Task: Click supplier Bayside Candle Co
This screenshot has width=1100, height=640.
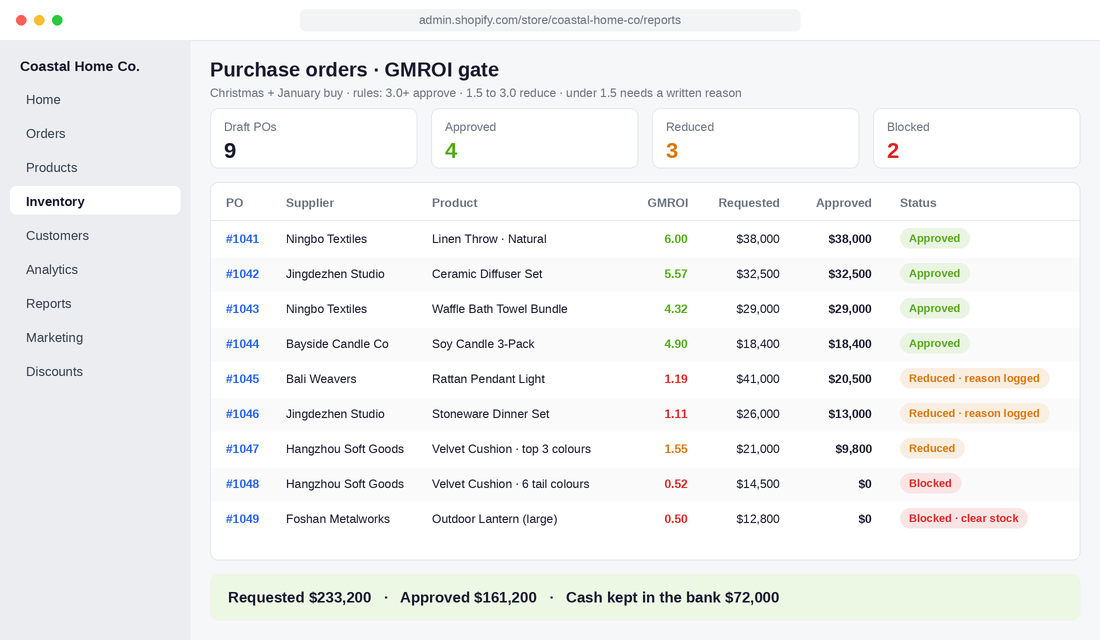Action: click(337, 344)
